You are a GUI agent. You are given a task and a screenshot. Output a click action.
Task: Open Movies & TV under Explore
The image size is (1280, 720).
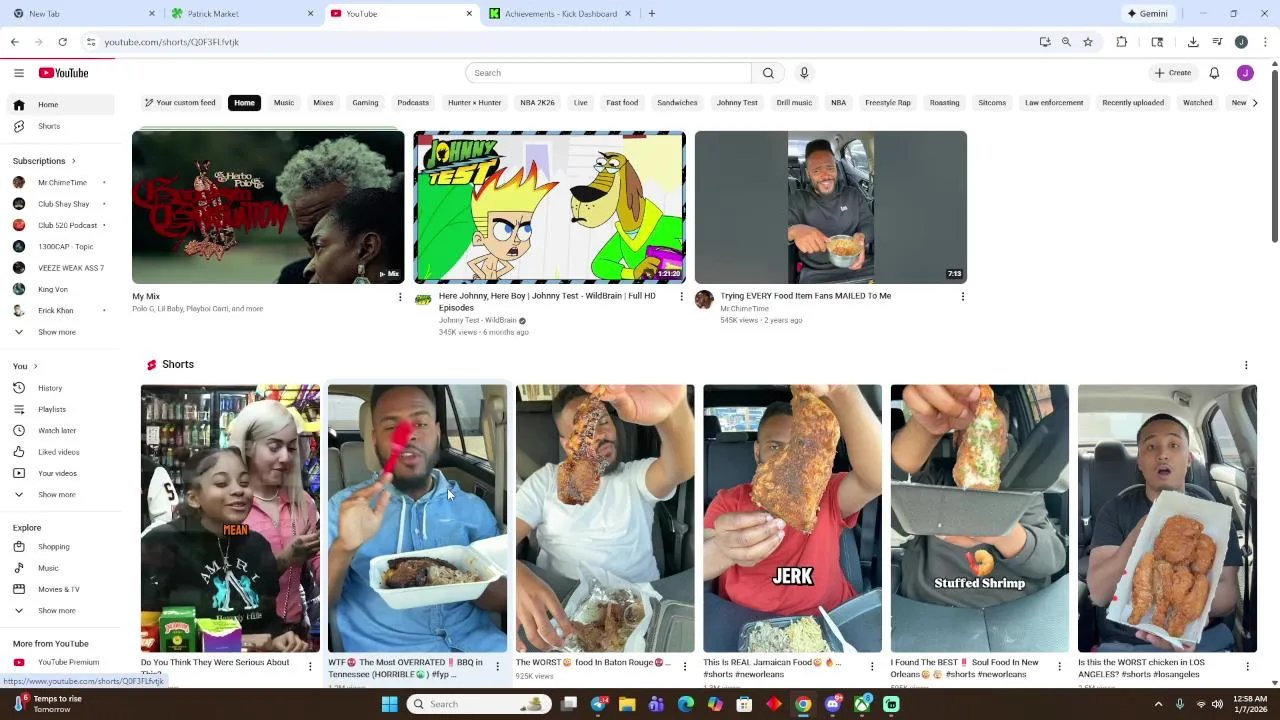59,589
